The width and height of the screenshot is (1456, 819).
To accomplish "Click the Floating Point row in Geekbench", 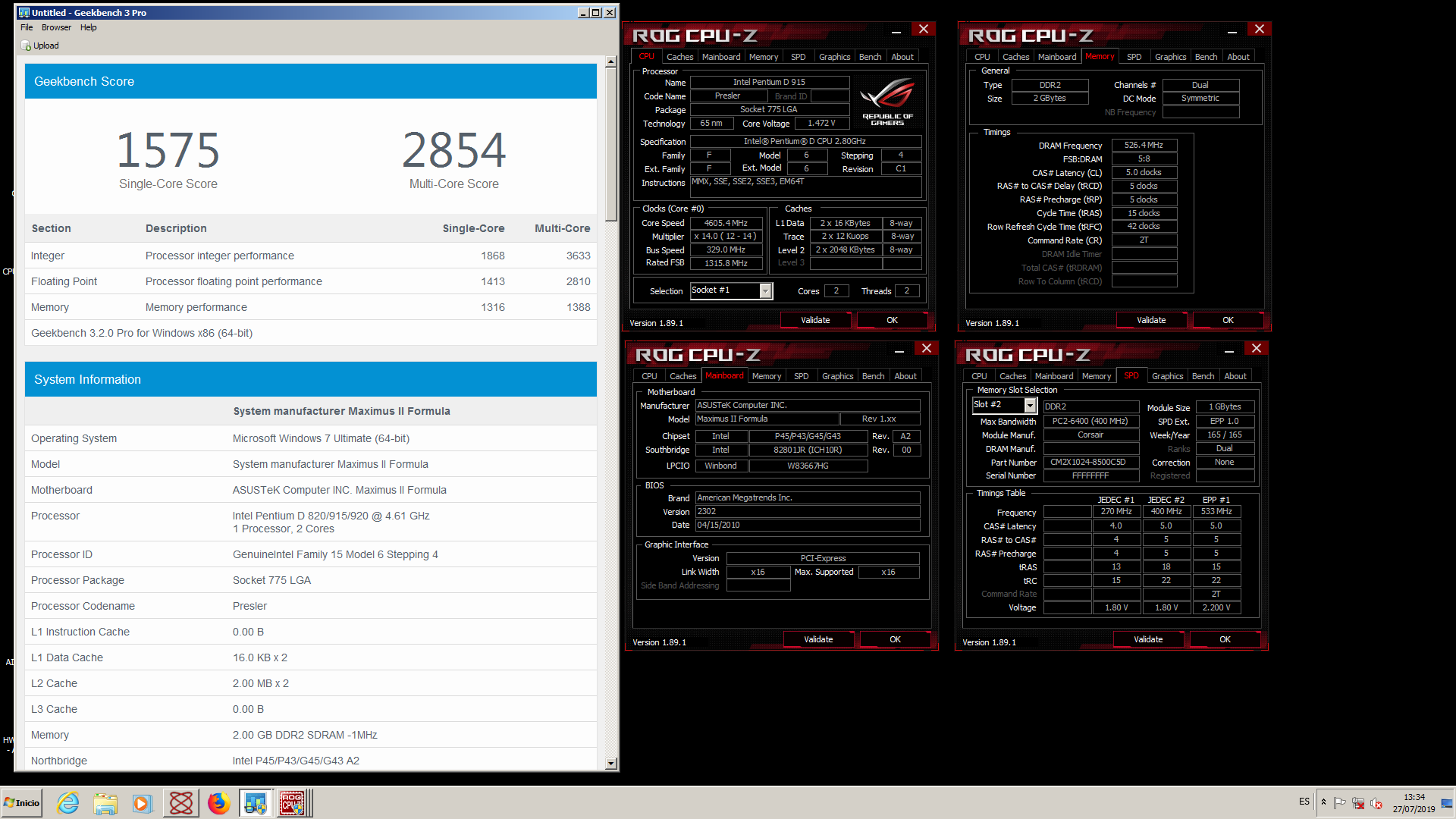I will point(311,281).
